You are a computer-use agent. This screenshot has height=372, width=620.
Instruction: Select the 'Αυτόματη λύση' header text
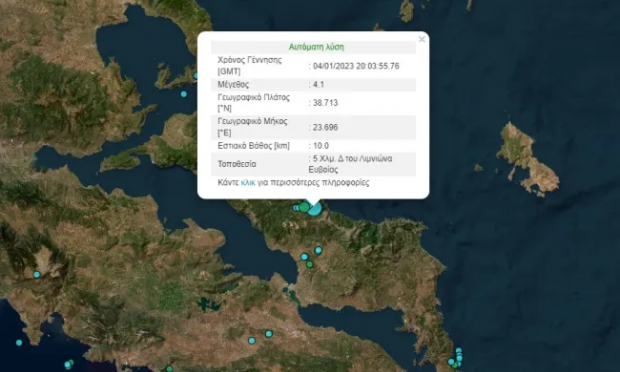point(316,47)
